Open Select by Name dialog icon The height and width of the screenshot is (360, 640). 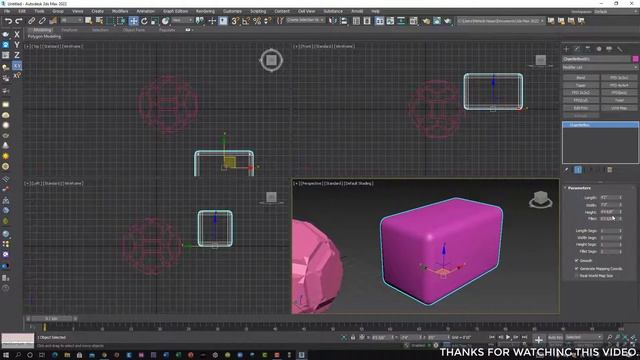pos(99,21)
